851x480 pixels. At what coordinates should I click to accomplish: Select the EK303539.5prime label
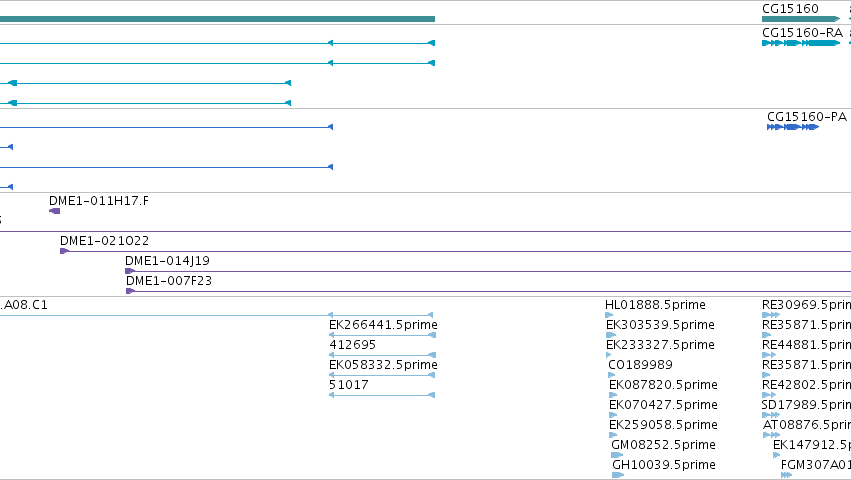[x=660, y=325]
